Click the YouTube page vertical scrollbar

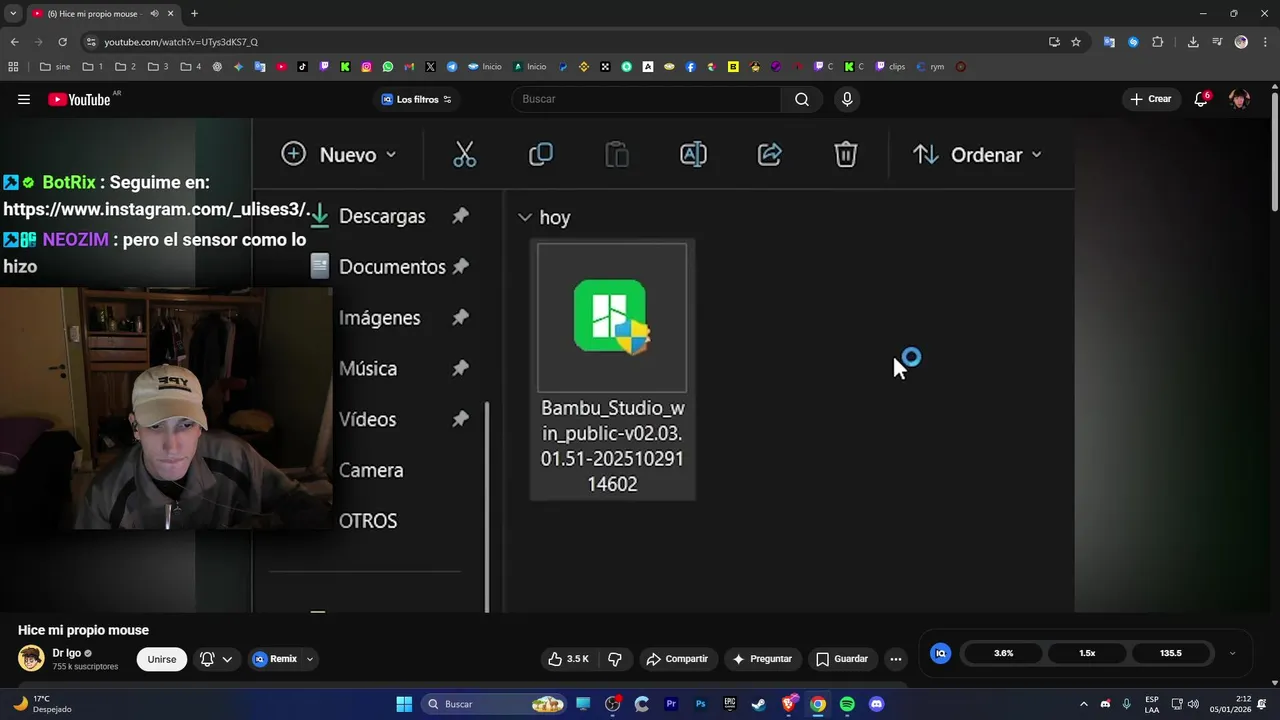click(x=1274, y=152)
